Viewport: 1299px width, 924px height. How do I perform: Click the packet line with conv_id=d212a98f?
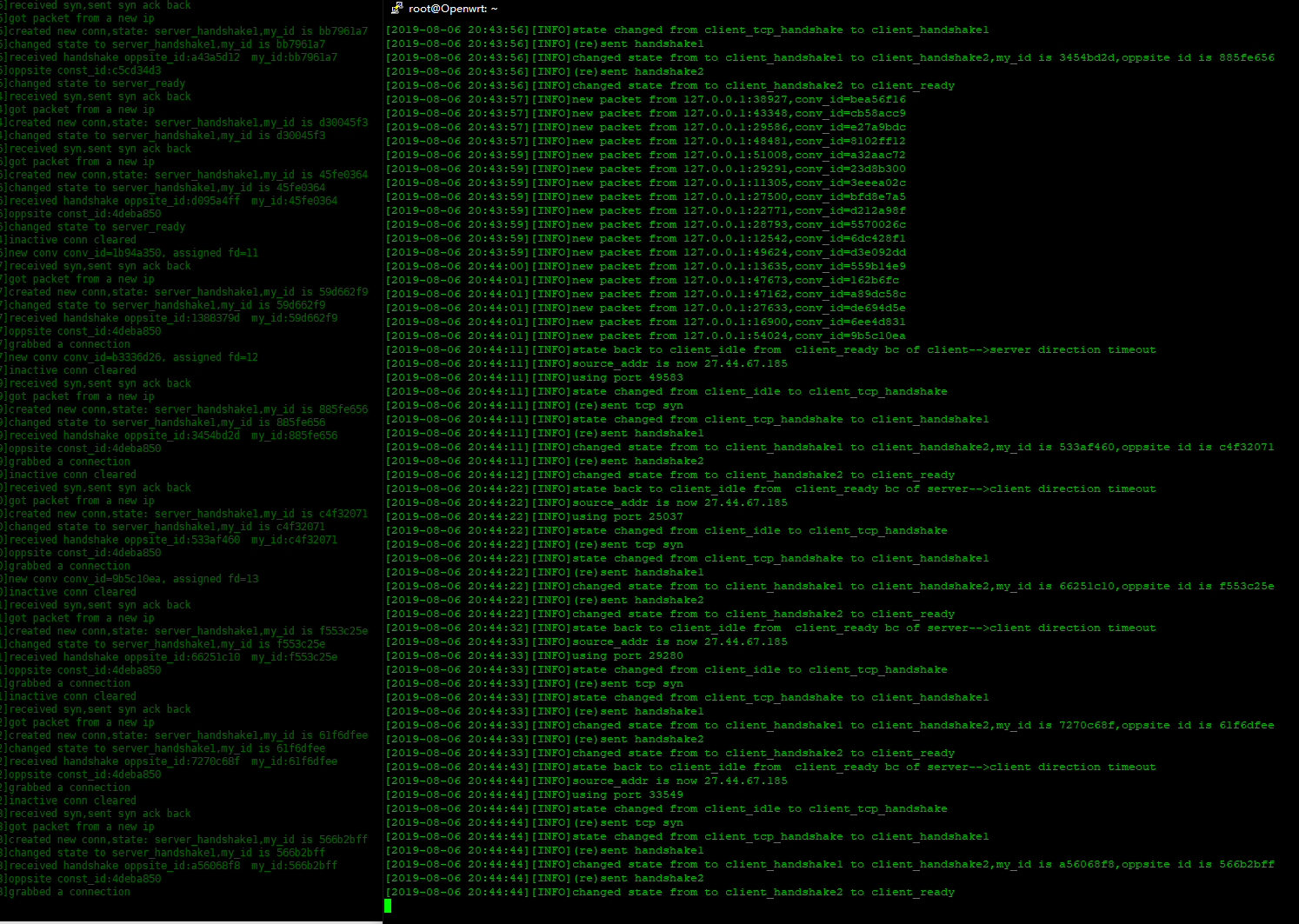pyautogui.click(x=645, y=210)
